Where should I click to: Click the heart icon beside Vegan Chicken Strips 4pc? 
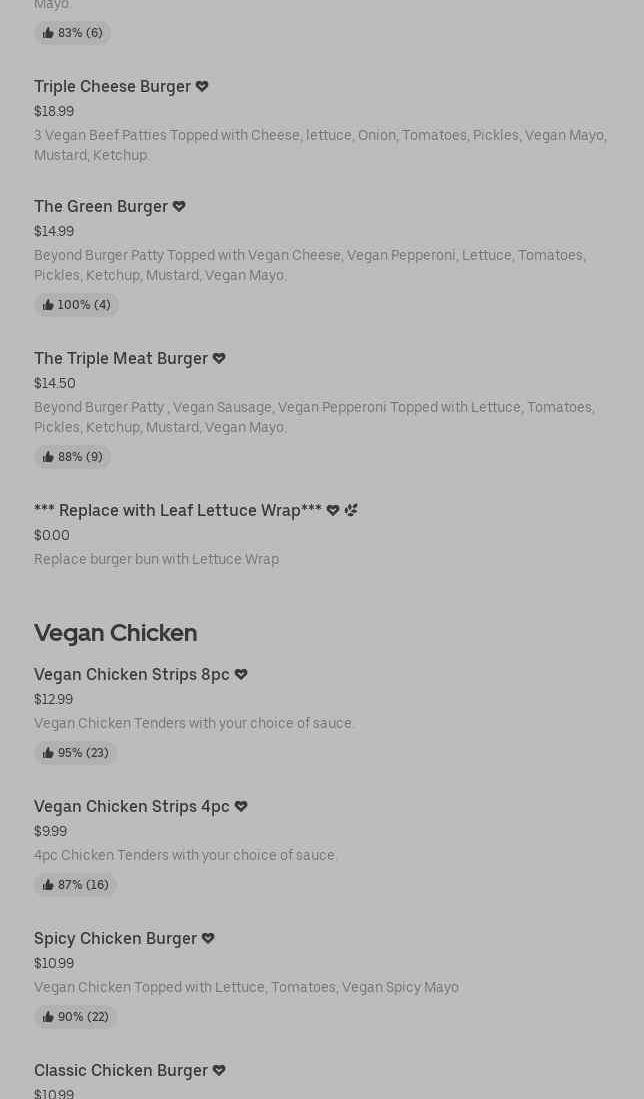241,806
